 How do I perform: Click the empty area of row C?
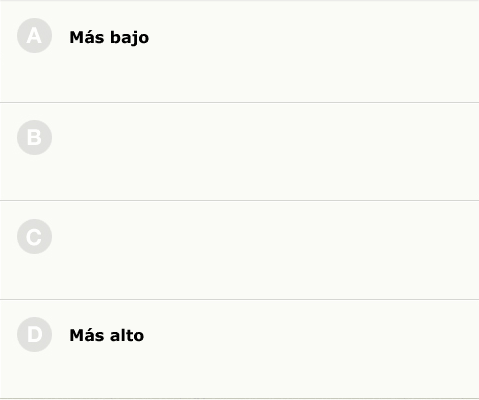click(x=263, y=250)
